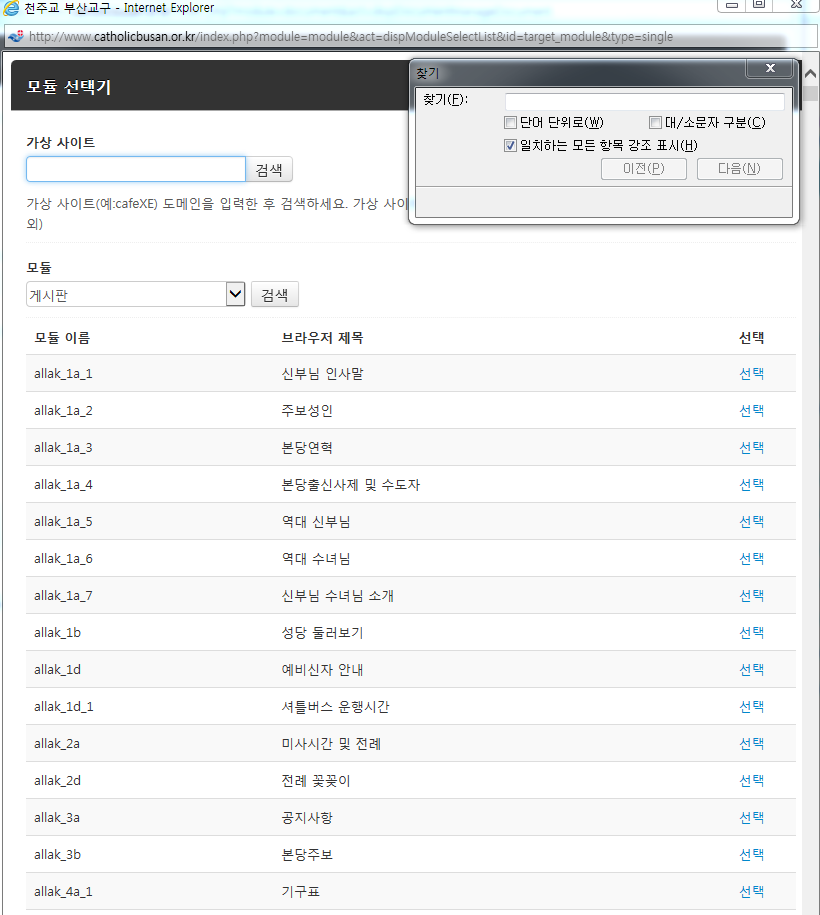The image size is (820, 915).
Task: Select the allak_4a_1 기구표 module
Action: [751, 891]
